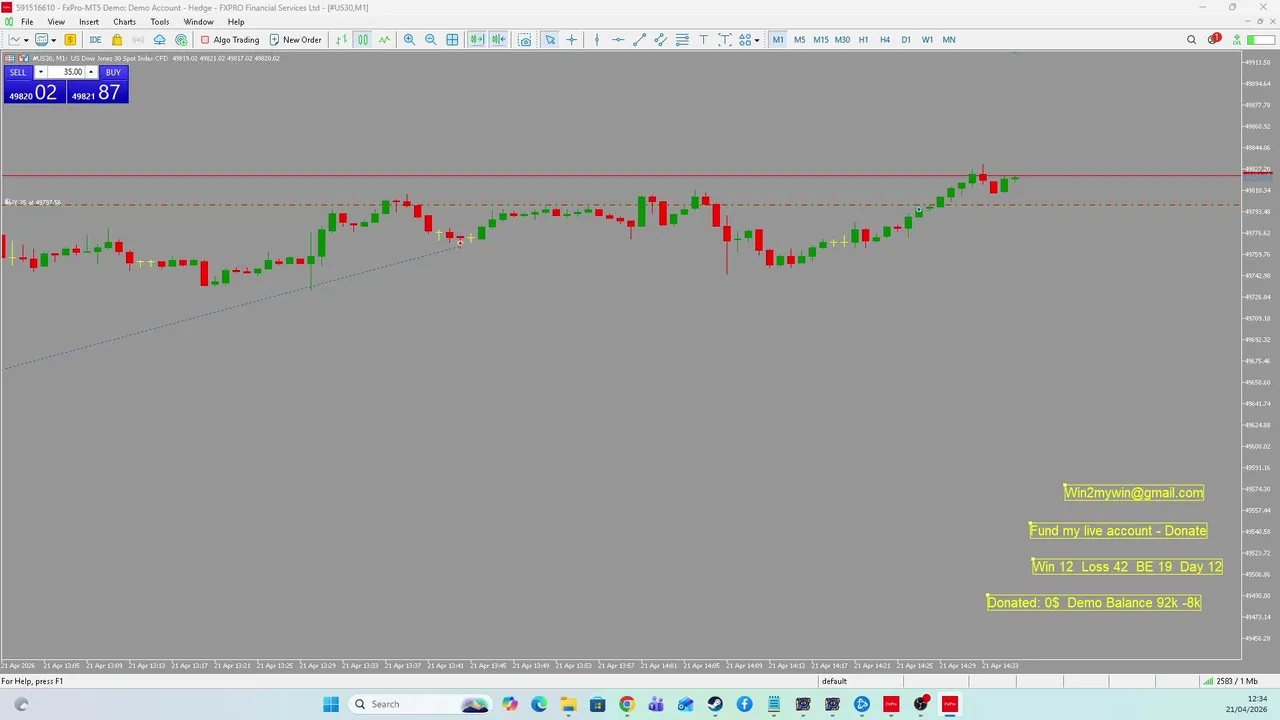Switch to the M30 timeframe
The image size is (1280, 720).
[842, 40]
